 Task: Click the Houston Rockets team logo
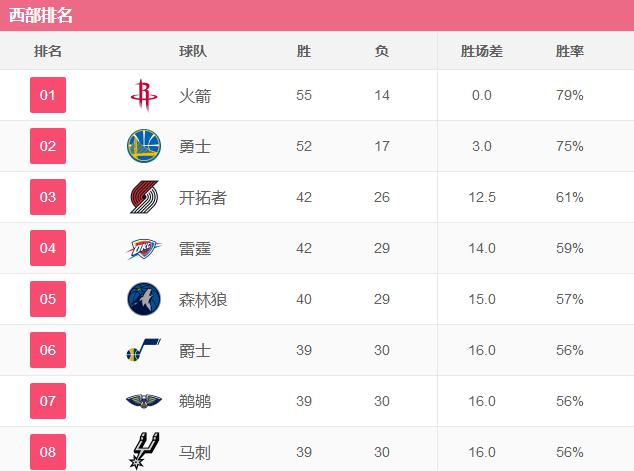144,96
